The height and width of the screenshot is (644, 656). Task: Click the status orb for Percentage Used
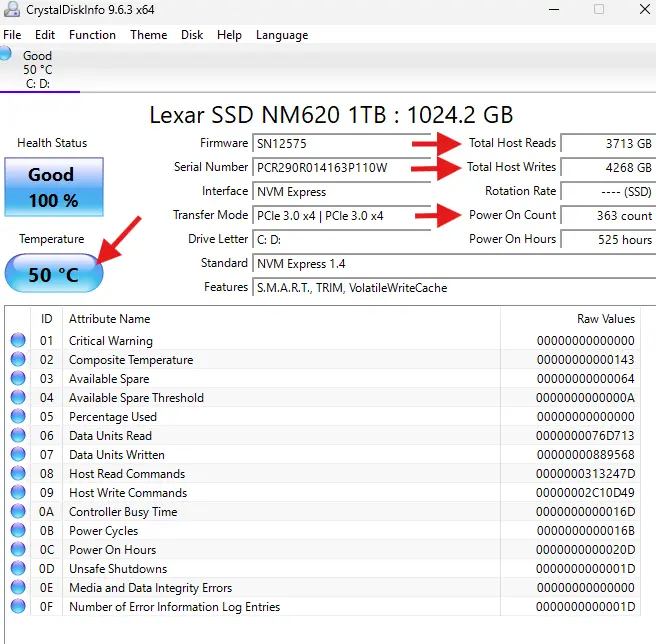18,416
